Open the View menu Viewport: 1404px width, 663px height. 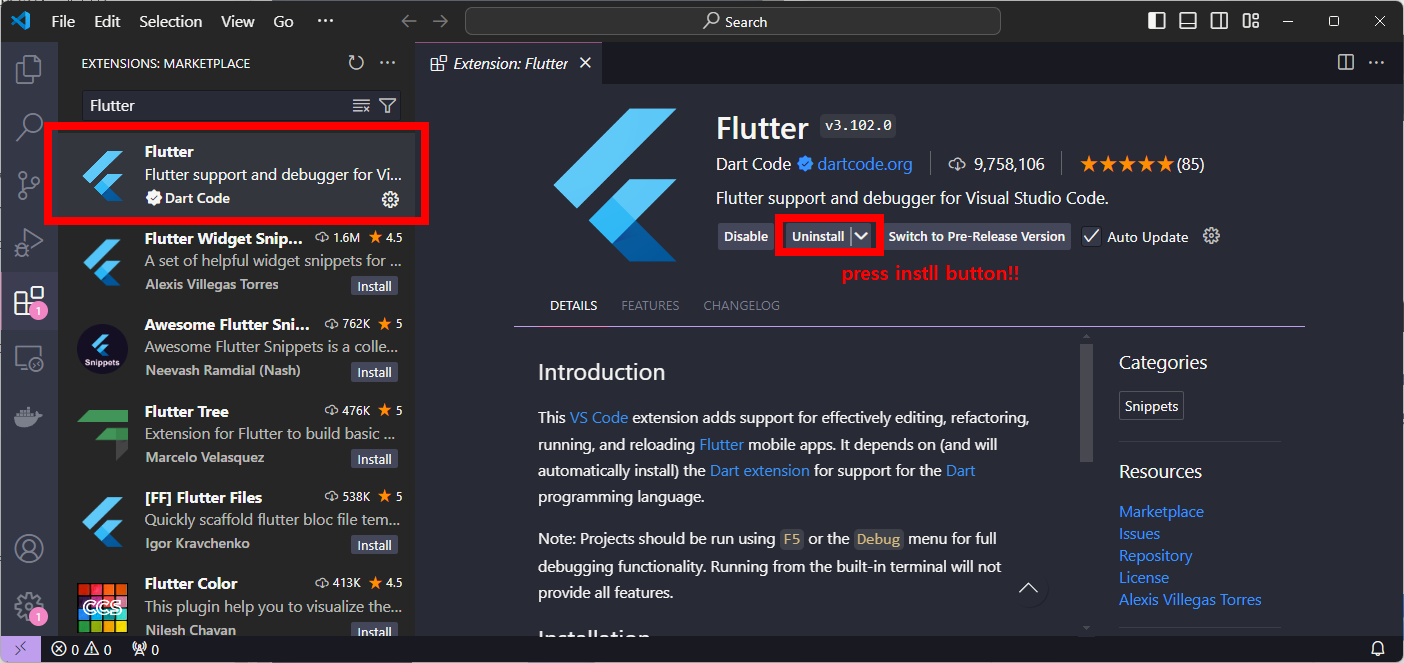(x=238, y=21)
